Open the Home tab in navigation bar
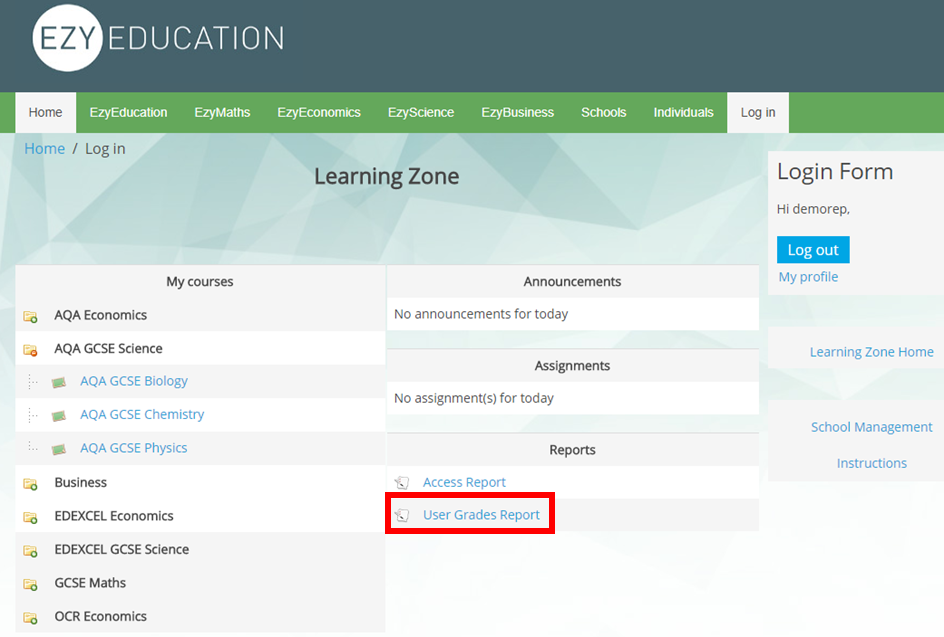The width and height of the screenshot is (944, 637). click(x=46, y=113)
